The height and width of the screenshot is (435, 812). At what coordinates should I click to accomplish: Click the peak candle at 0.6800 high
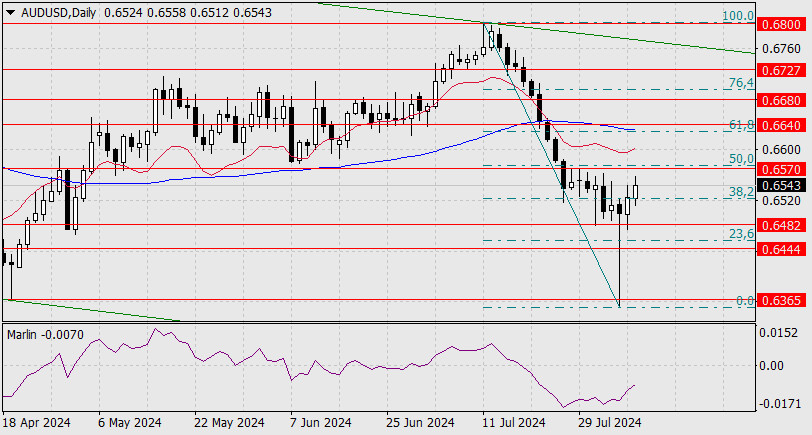484,39
